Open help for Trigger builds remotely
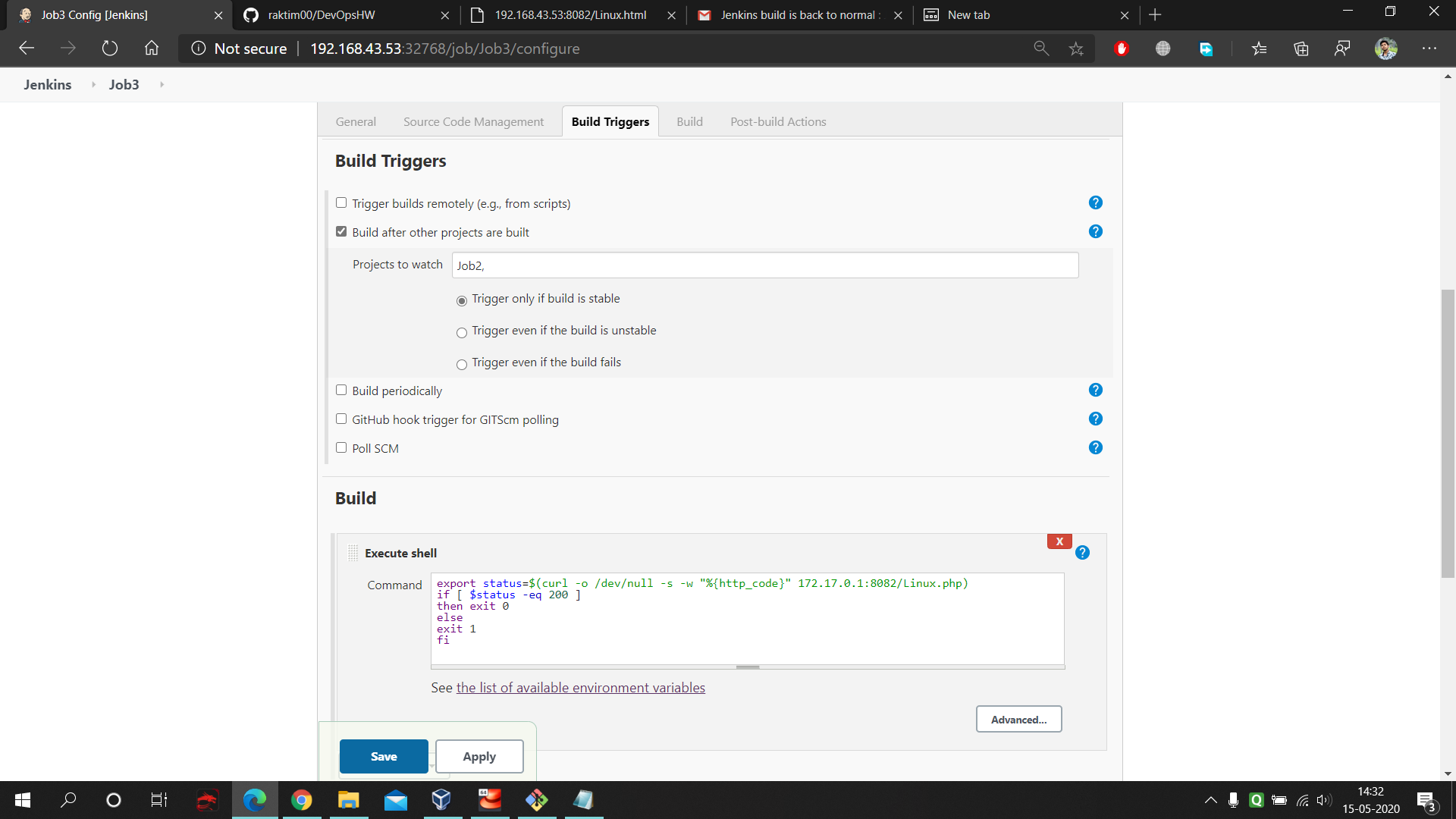1456x819 pixels. [1095, 202]
